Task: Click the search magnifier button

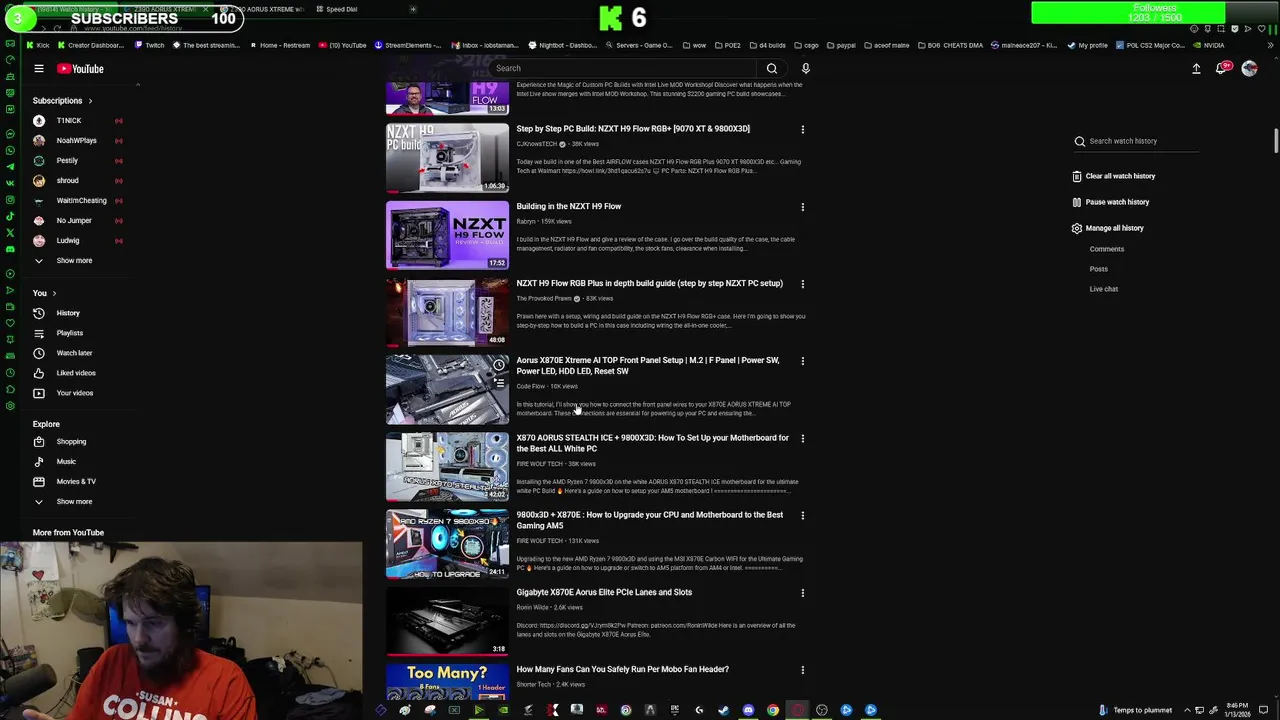Action: (x=771, y=69)
